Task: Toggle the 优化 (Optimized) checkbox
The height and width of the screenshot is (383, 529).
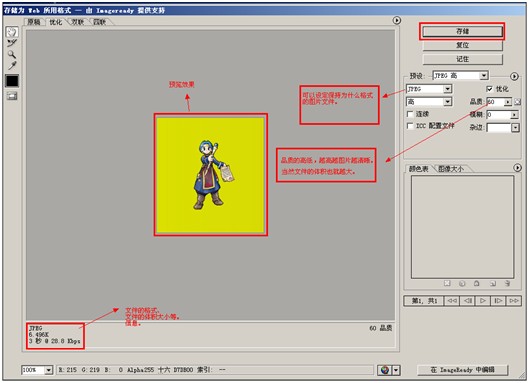Action: coord(490,89)
